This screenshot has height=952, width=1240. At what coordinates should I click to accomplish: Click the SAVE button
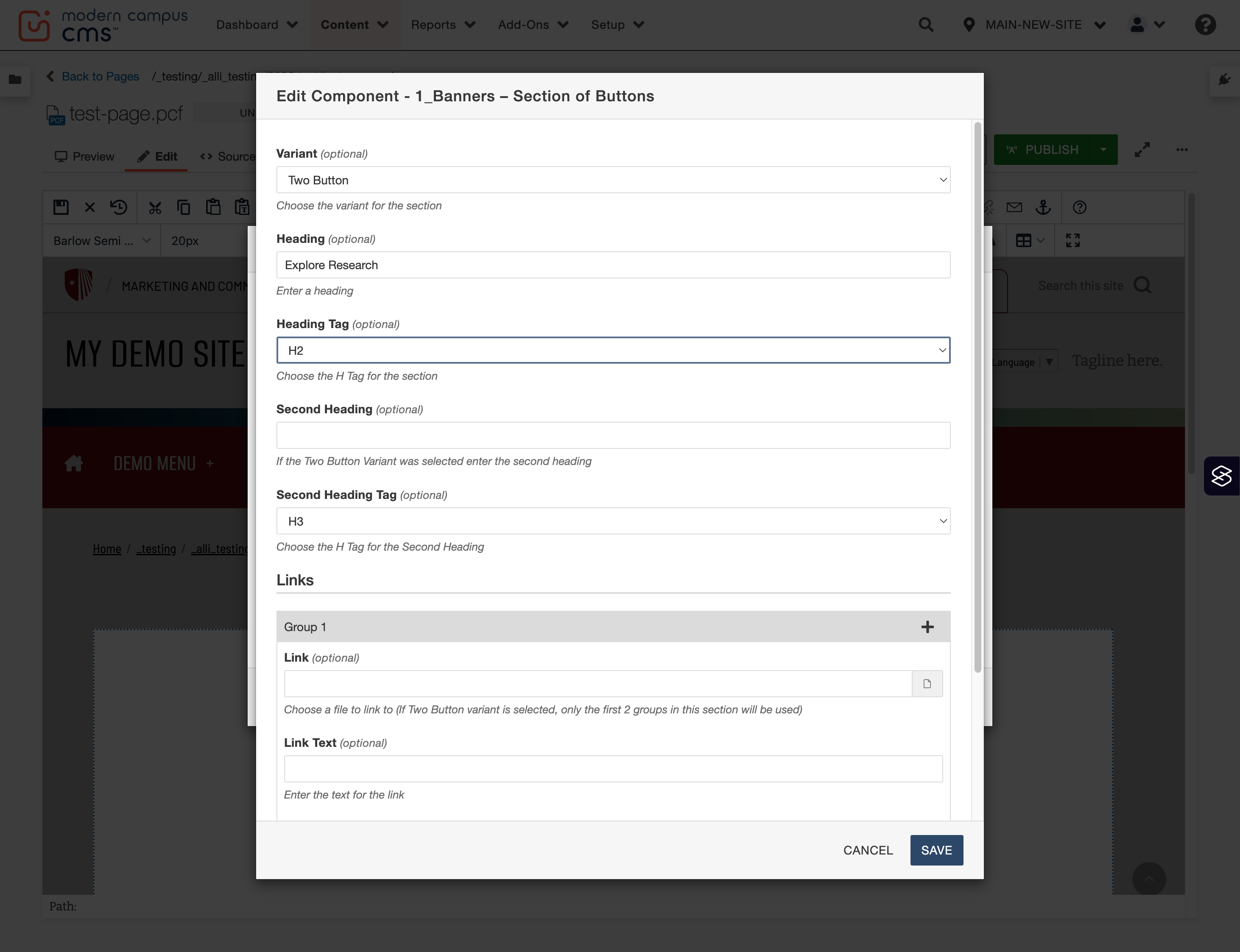pos(937,851)
